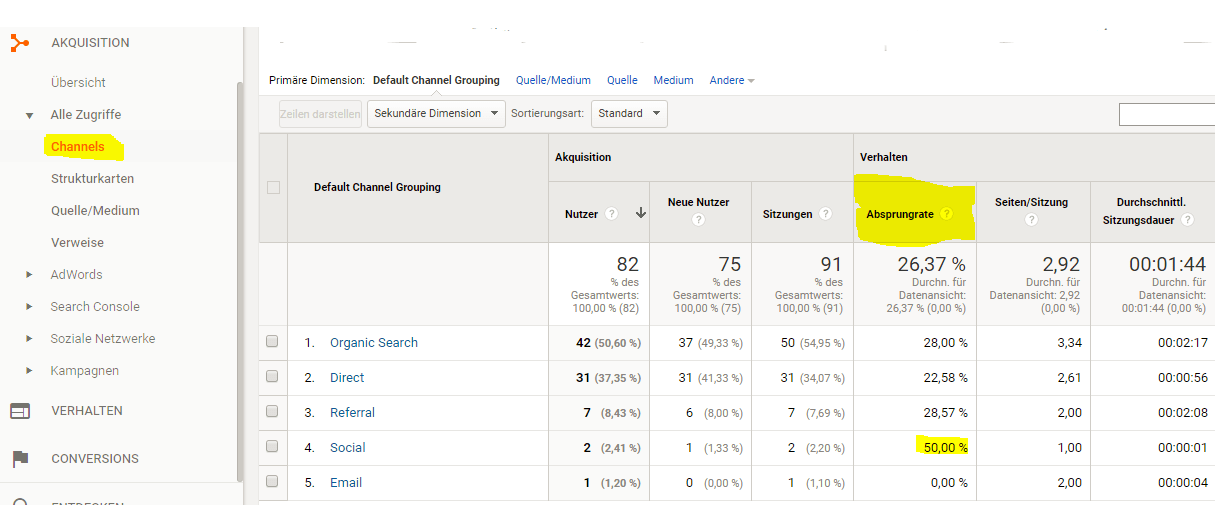The width and height of the screenshot is (1218, 505).
Task: Click Direct session duration 00:00:56
Action: tap(1184, 378)
